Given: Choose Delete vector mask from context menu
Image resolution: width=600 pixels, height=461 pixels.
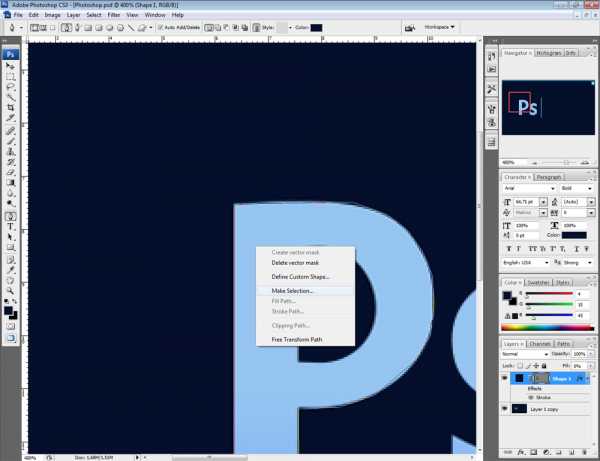Looking at the screenshot, I should coord(305,263).
